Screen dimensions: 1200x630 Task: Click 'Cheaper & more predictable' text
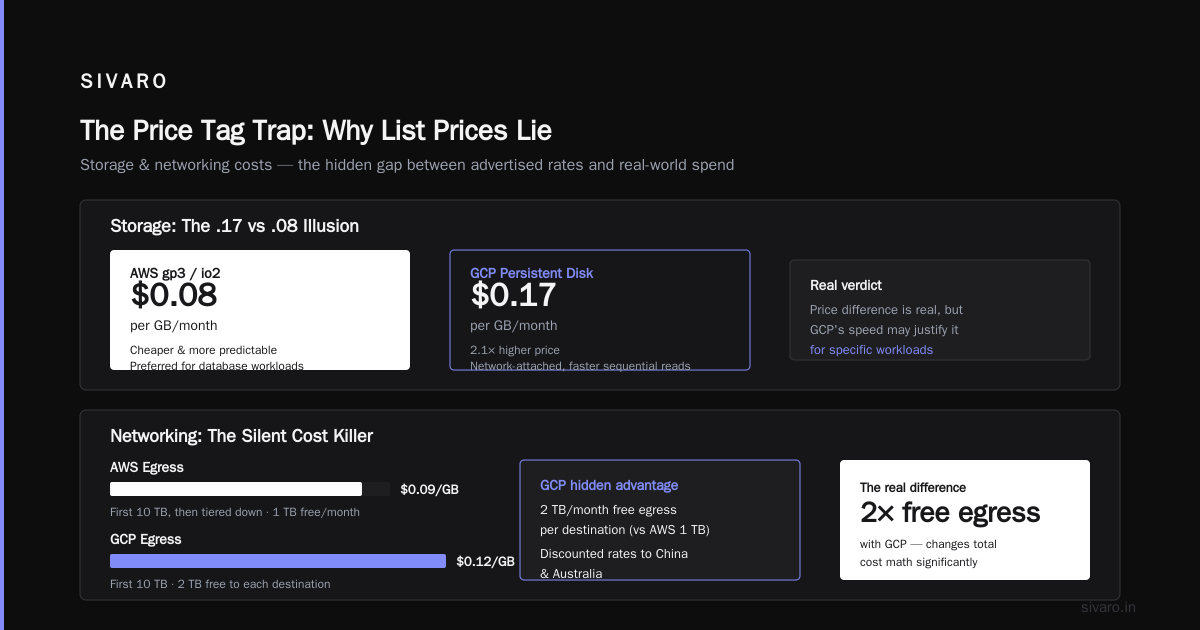pos(203,350)
